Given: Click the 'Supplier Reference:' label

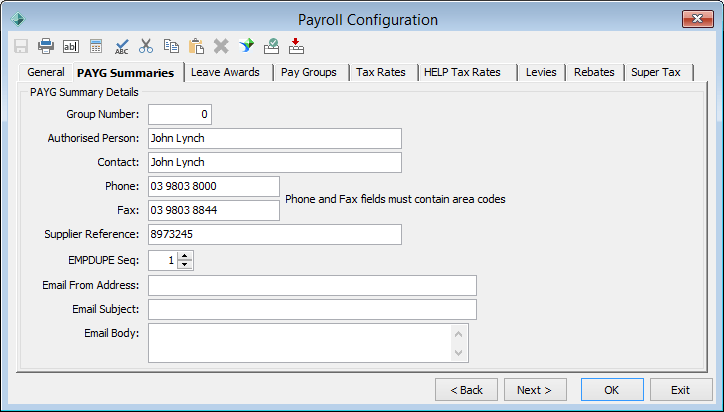Looking at the screenshot, I should pyautogui.click(x=91, y=234).
